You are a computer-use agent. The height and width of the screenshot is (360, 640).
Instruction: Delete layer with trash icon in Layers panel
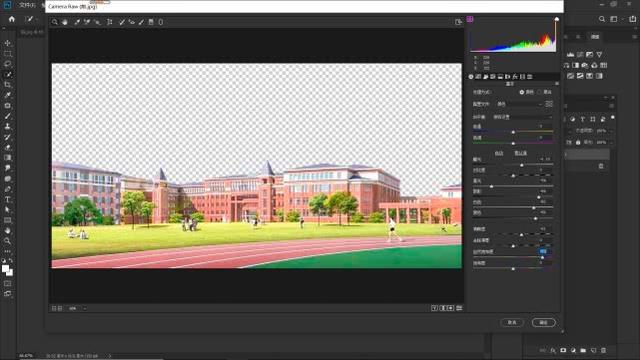(603, 350)
